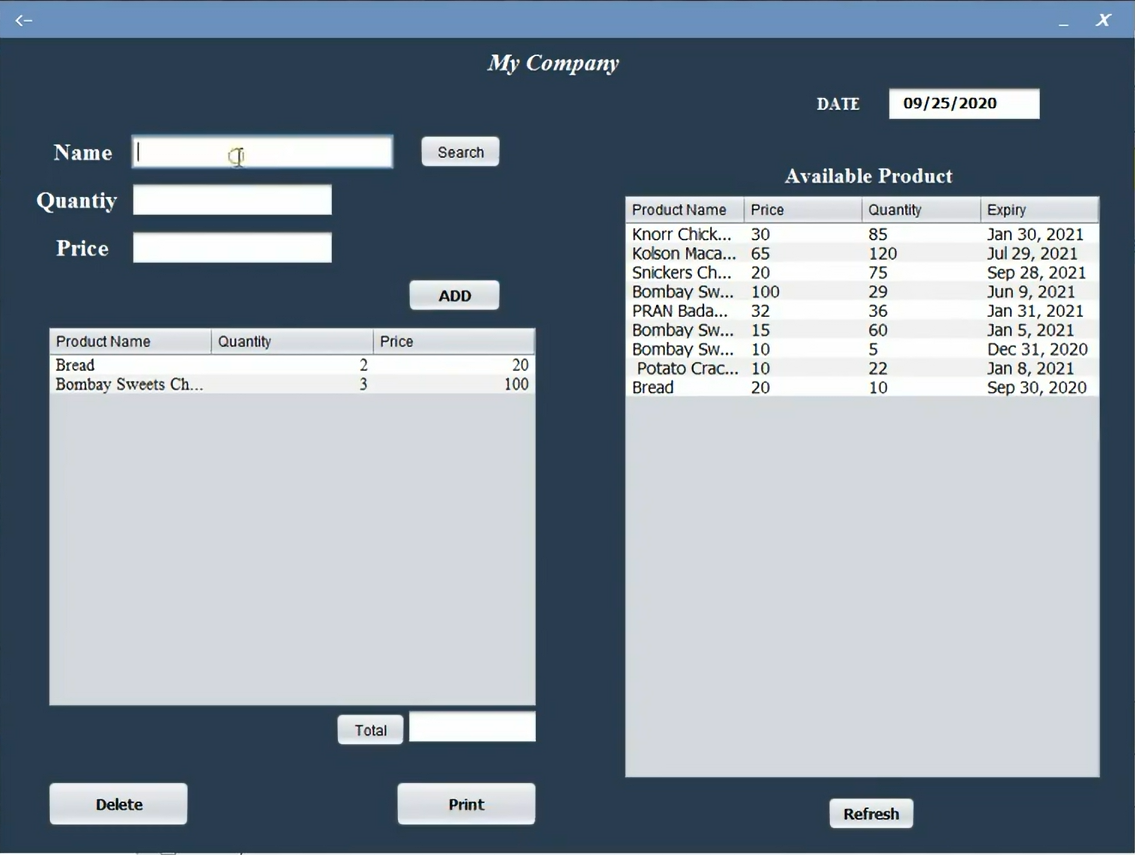Click the cart table Product Name header
Viewport: 1135px width, 855px height.
point(131,342)
